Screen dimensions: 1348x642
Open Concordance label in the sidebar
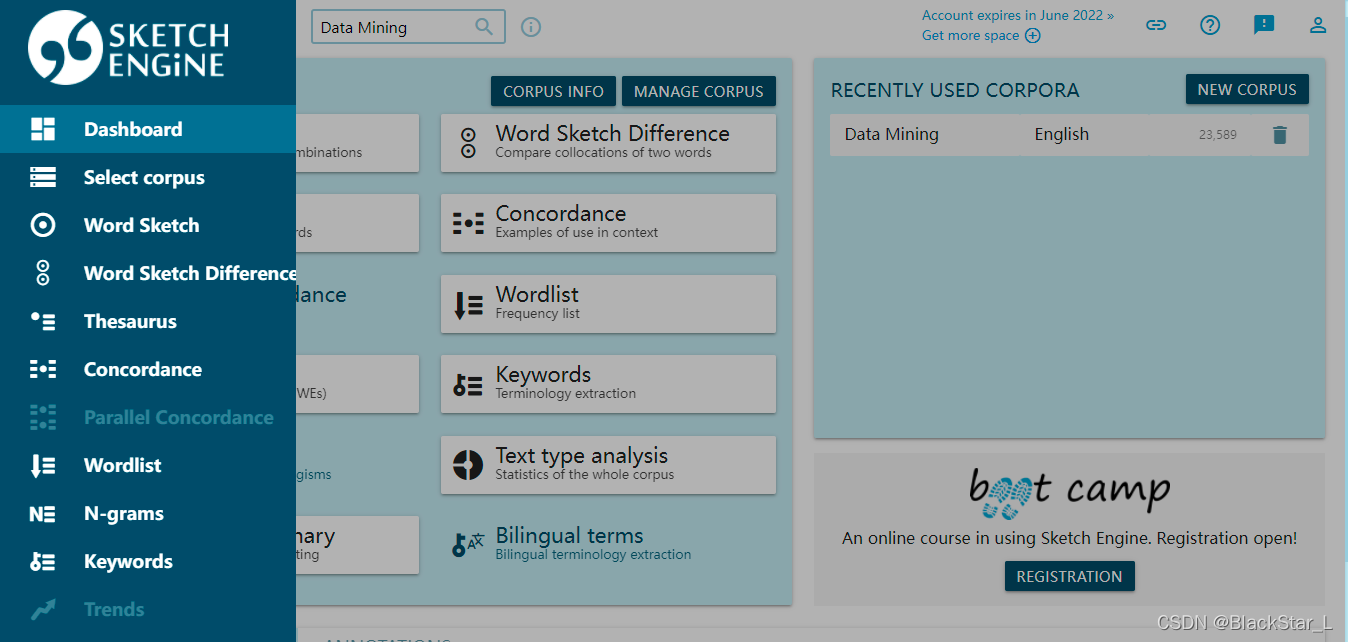143,369
